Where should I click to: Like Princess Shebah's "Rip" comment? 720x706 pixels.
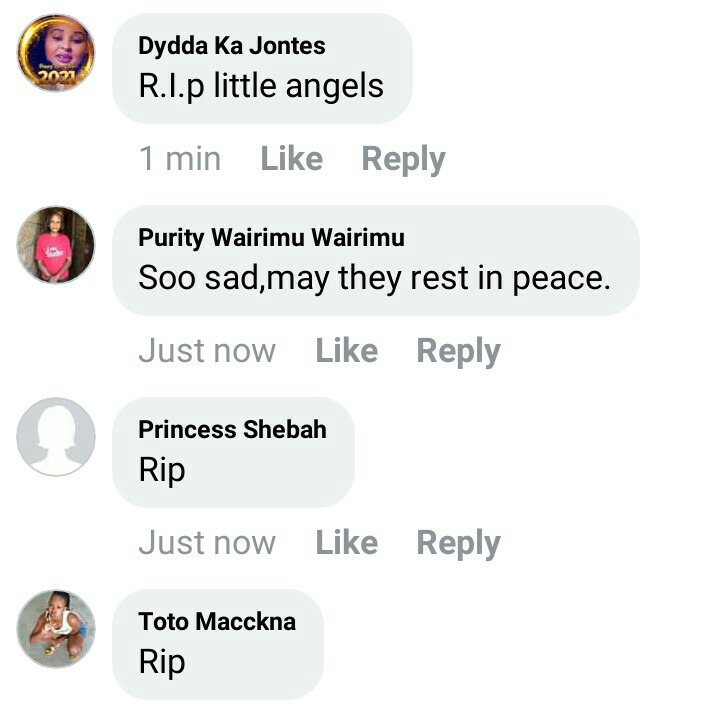[x=347, y=543]
